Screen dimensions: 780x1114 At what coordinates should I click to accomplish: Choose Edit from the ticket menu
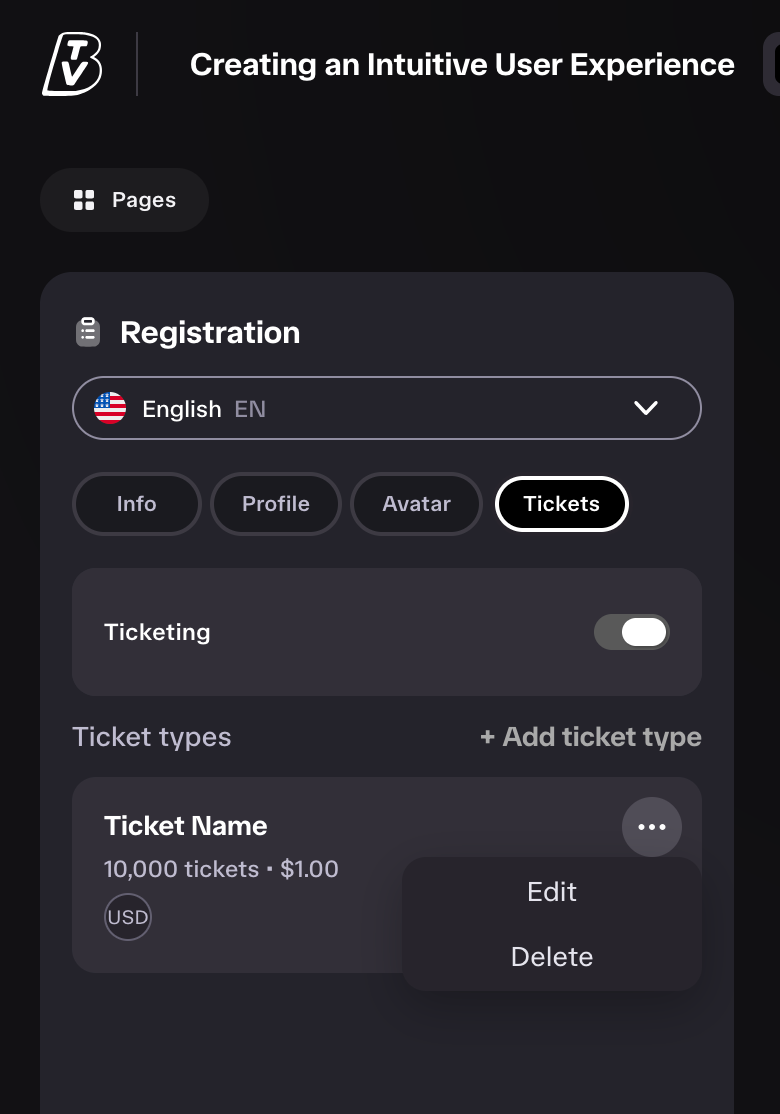click(552, 892)
